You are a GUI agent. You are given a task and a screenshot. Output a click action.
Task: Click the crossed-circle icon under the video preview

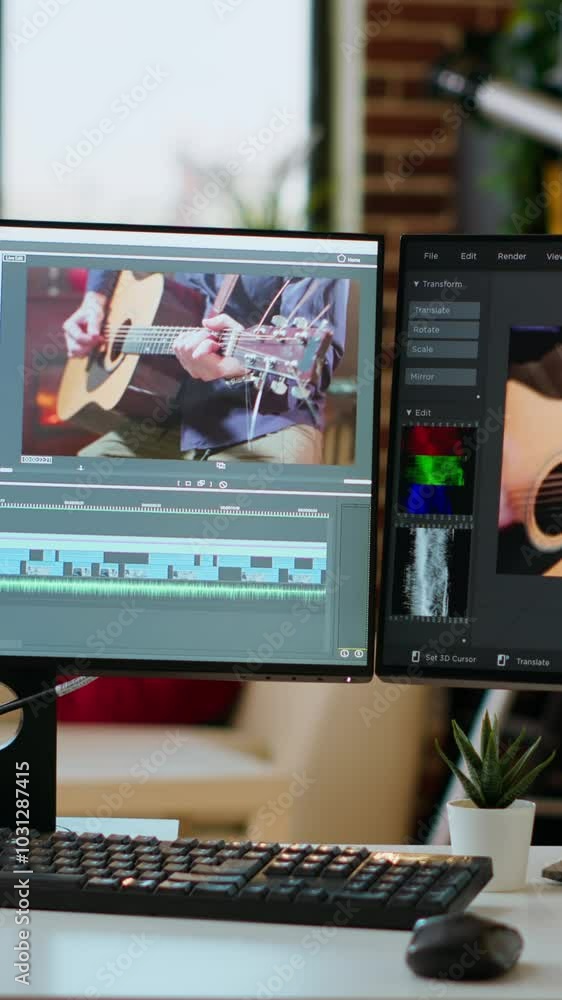click(223, 484)
